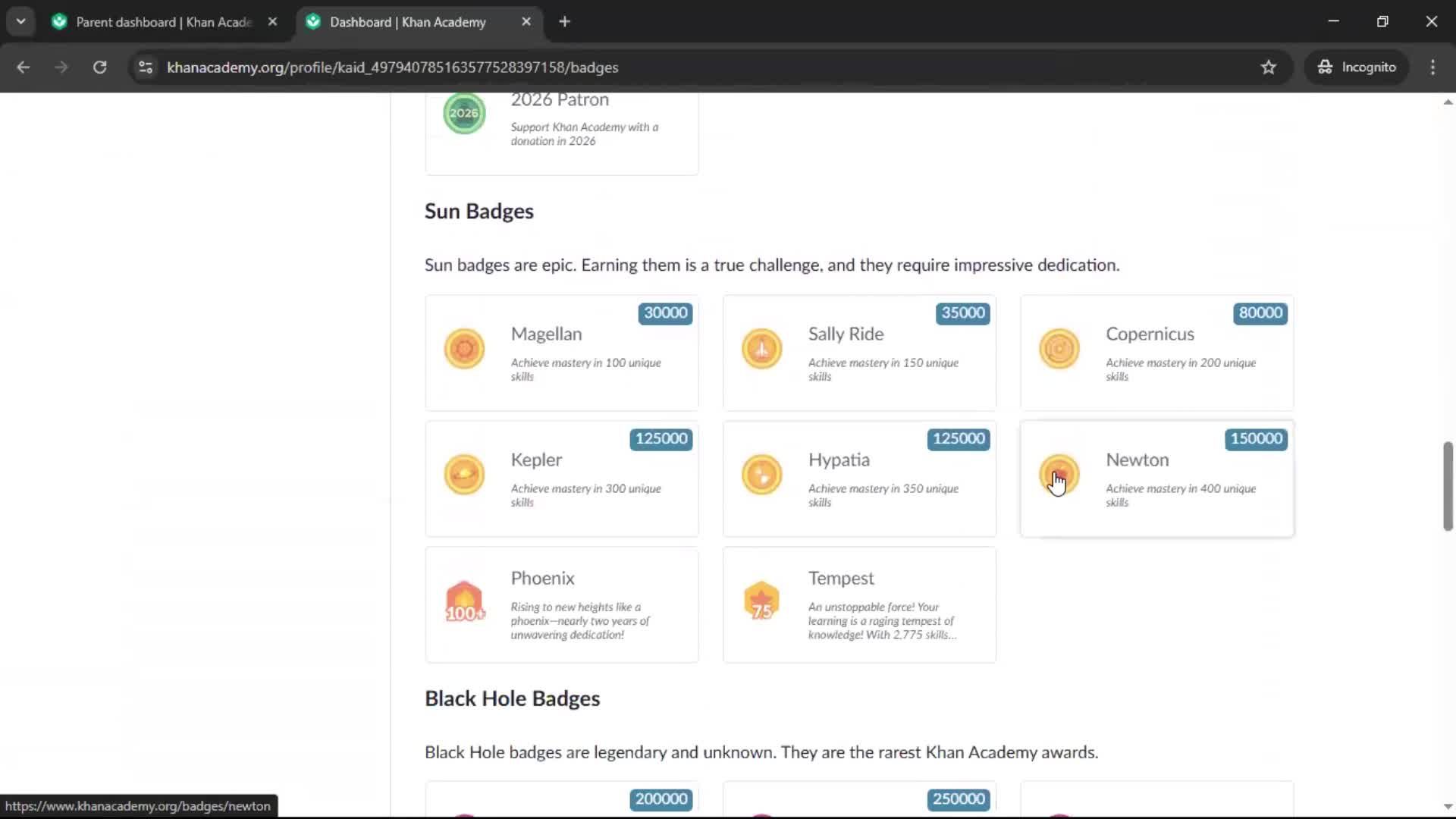1456x819 pixels.
Task: Click the forward navigation arrow
Action: 61,67
